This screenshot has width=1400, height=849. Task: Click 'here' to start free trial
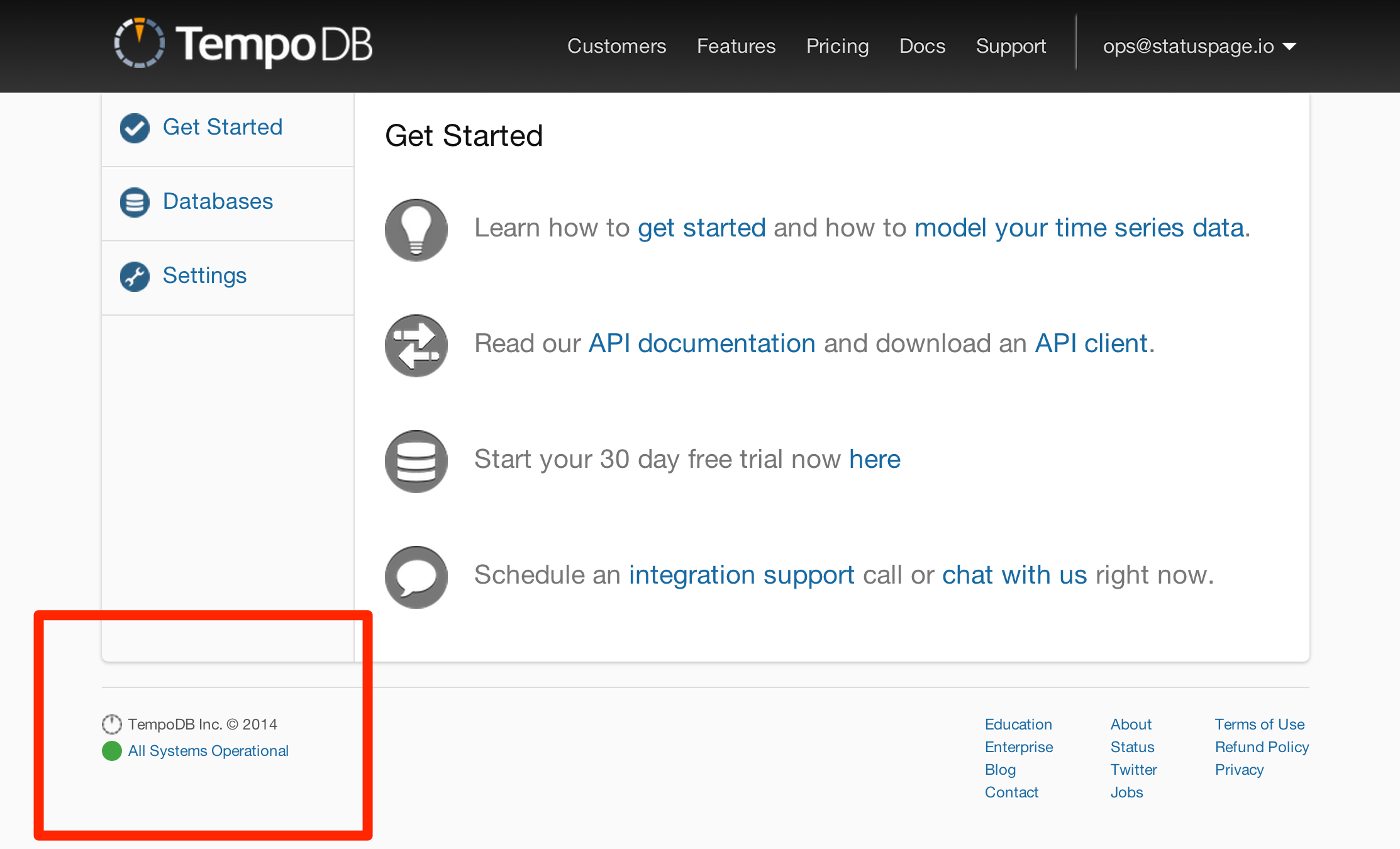pyautogui.click(x=874, y=459)
